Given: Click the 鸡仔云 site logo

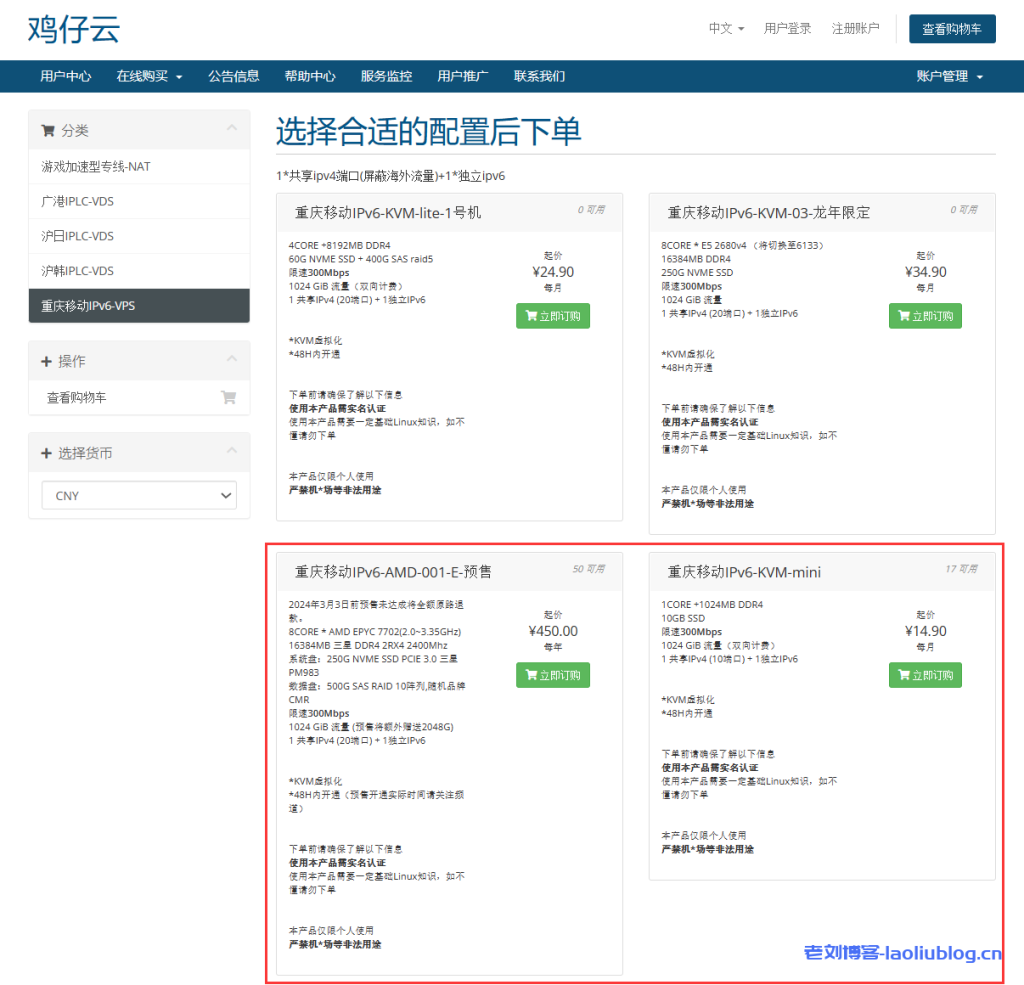Looking at the screenshot, I should click(72, 30).
